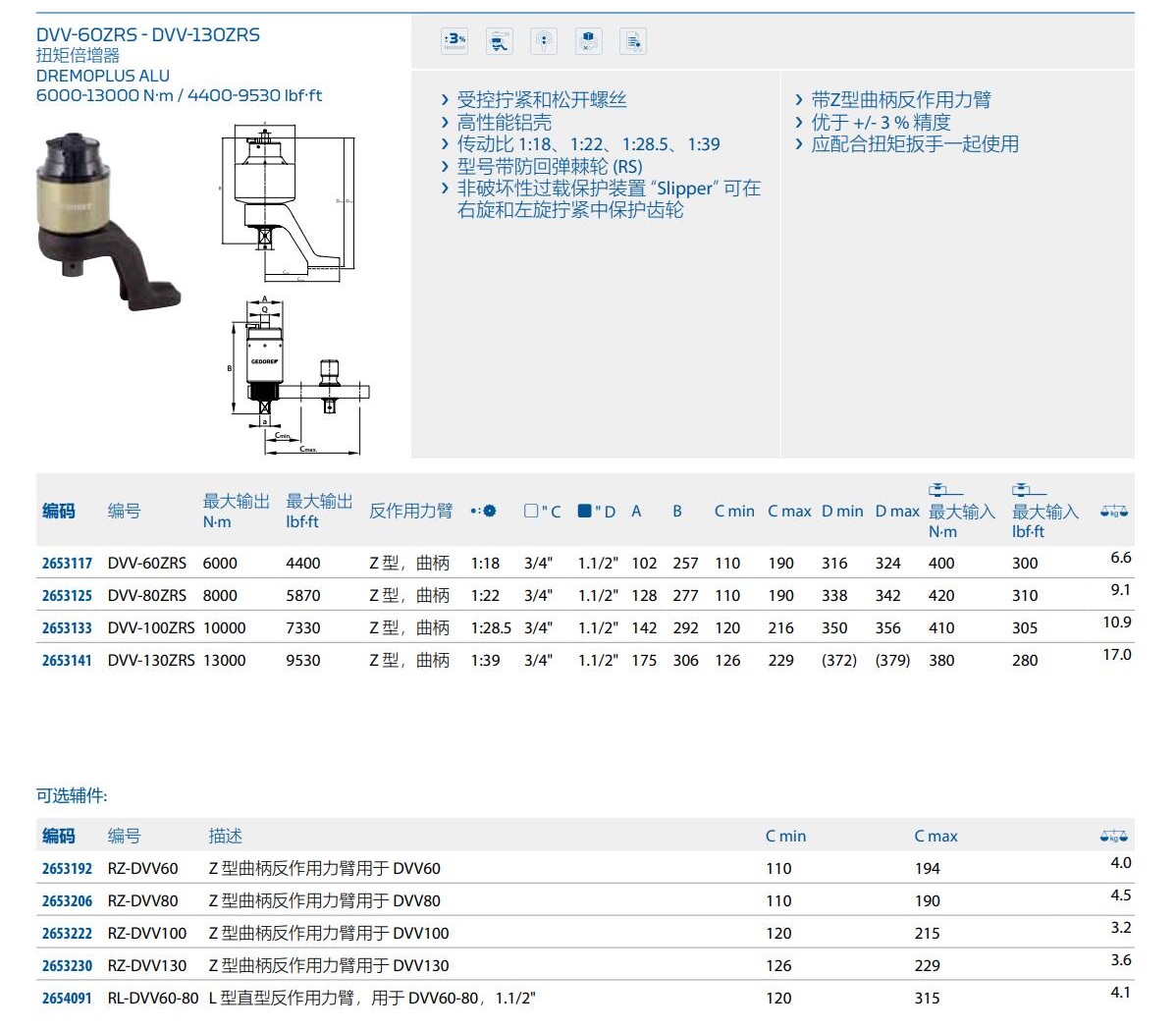The height and width of the screenshot is (1030, 1176).
Task: Click the gear ratio icon in table header
Action: (x=483, y=511)
